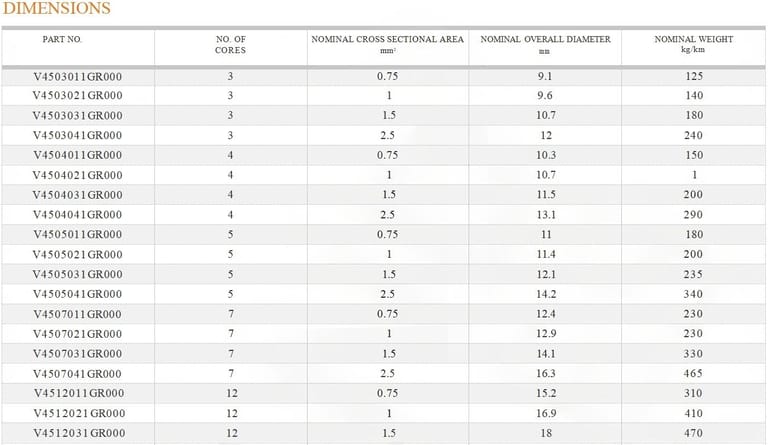Select weight value 125 in first row
Screen dimensions: 768x445
pos(693,76)
